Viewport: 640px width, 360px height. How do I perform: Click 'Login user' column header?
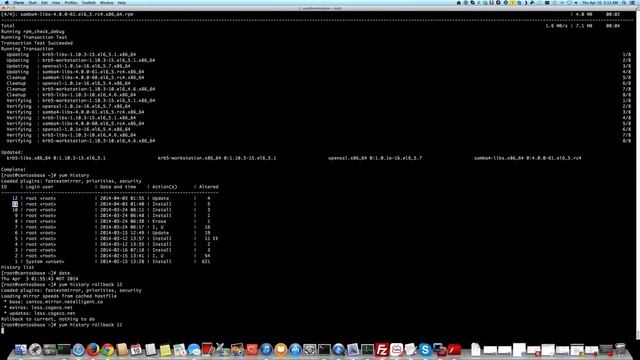tap(40, 187)
